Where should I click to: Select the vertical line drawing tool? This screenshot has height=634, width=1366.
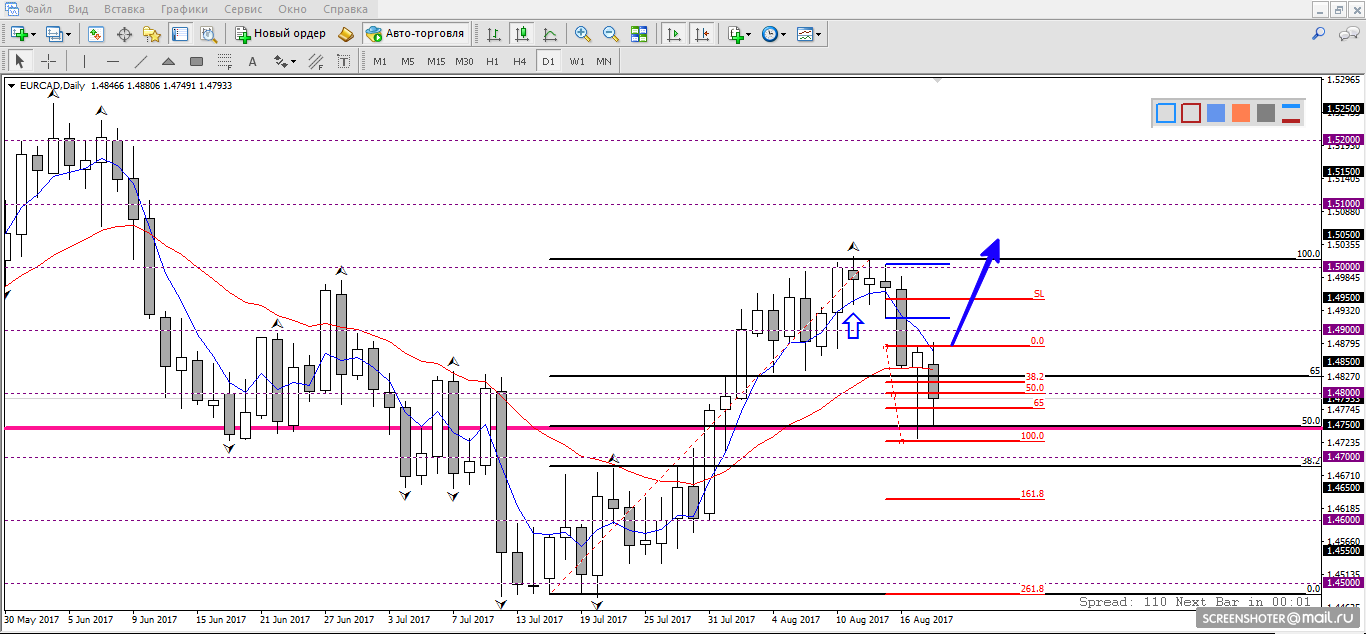coord(84,61)
